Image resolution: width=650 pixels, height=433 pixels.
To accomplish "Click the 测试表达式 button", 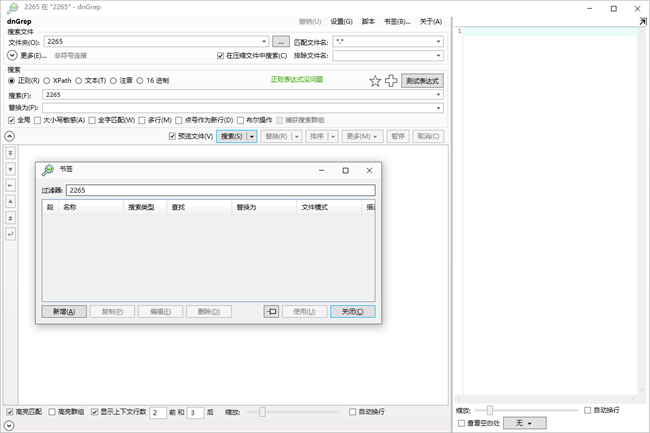I will [x=421, y=81].
